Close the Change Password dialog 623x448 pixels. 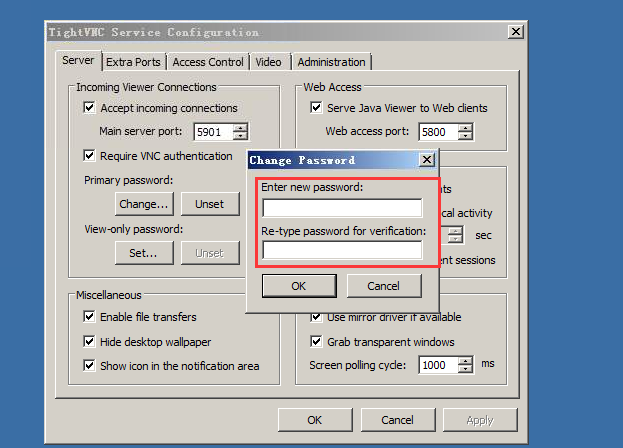(x=427, y=160)
